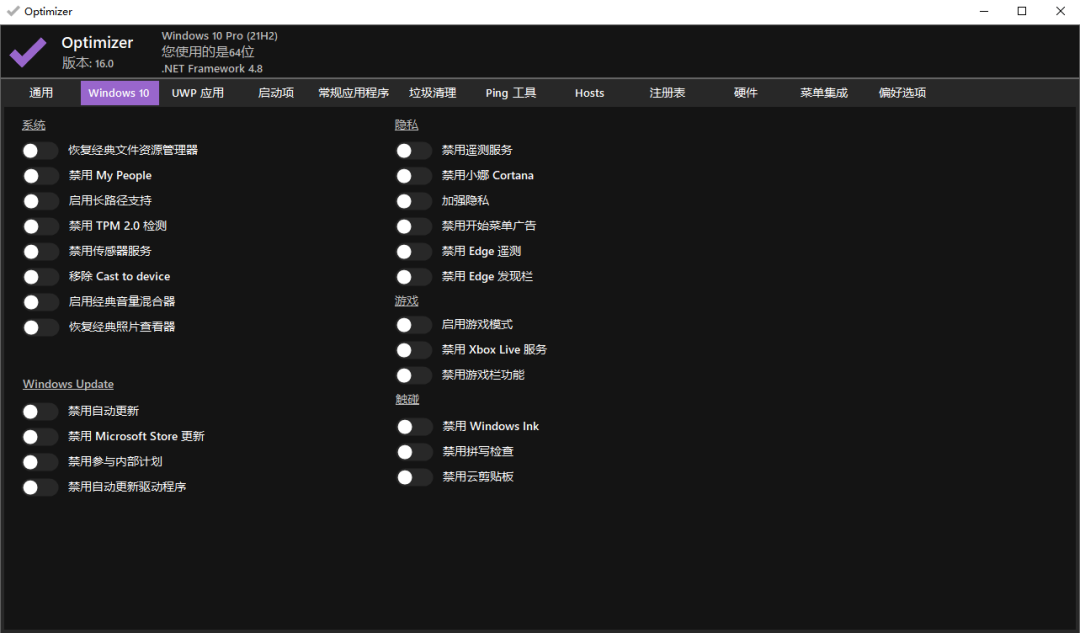
Task: Select the Windows 10 tab
Action: pos(119,93)
